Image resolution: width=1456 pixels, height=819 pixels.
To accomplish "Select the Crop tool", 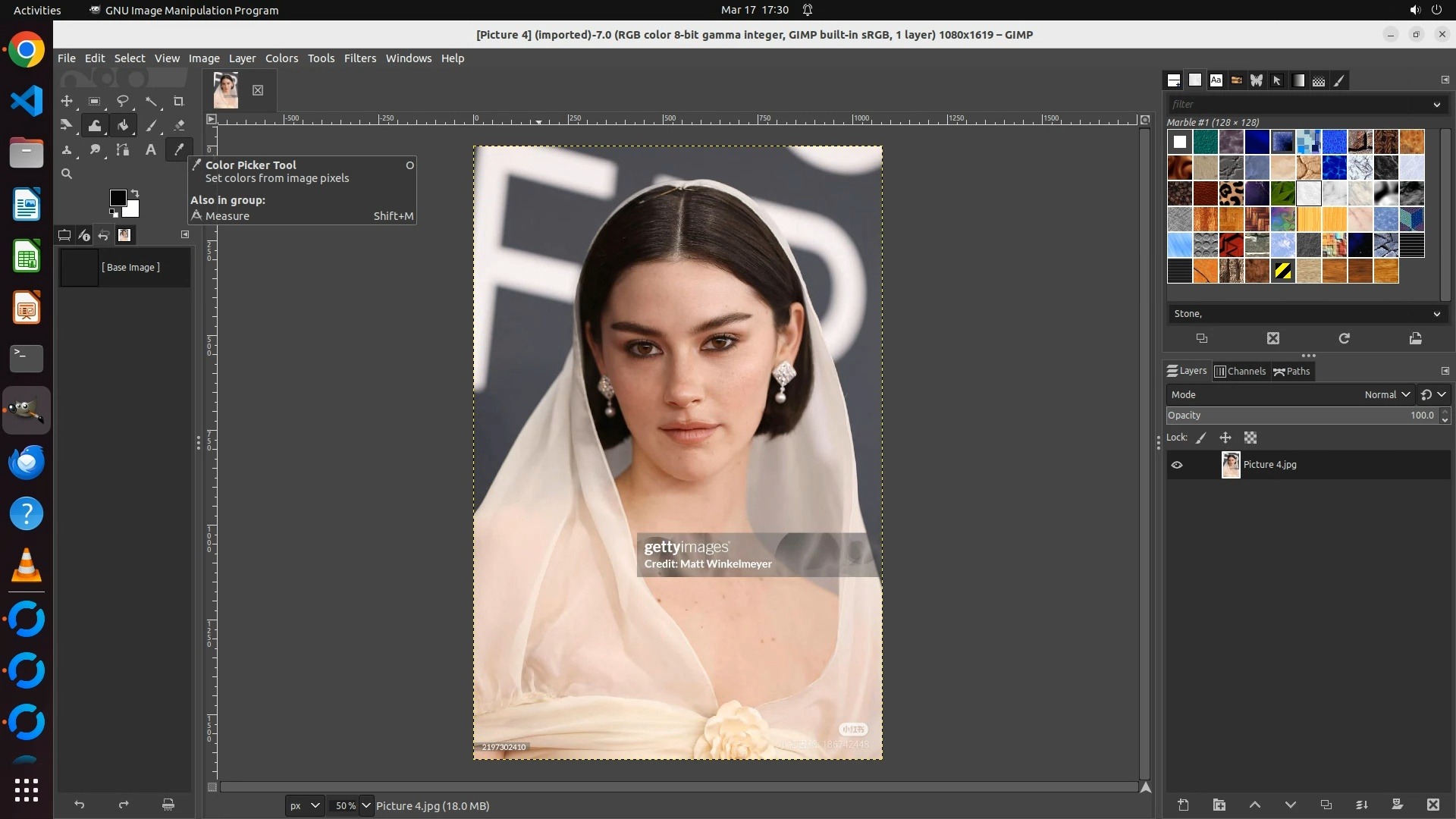I will [x=179, y=101].
